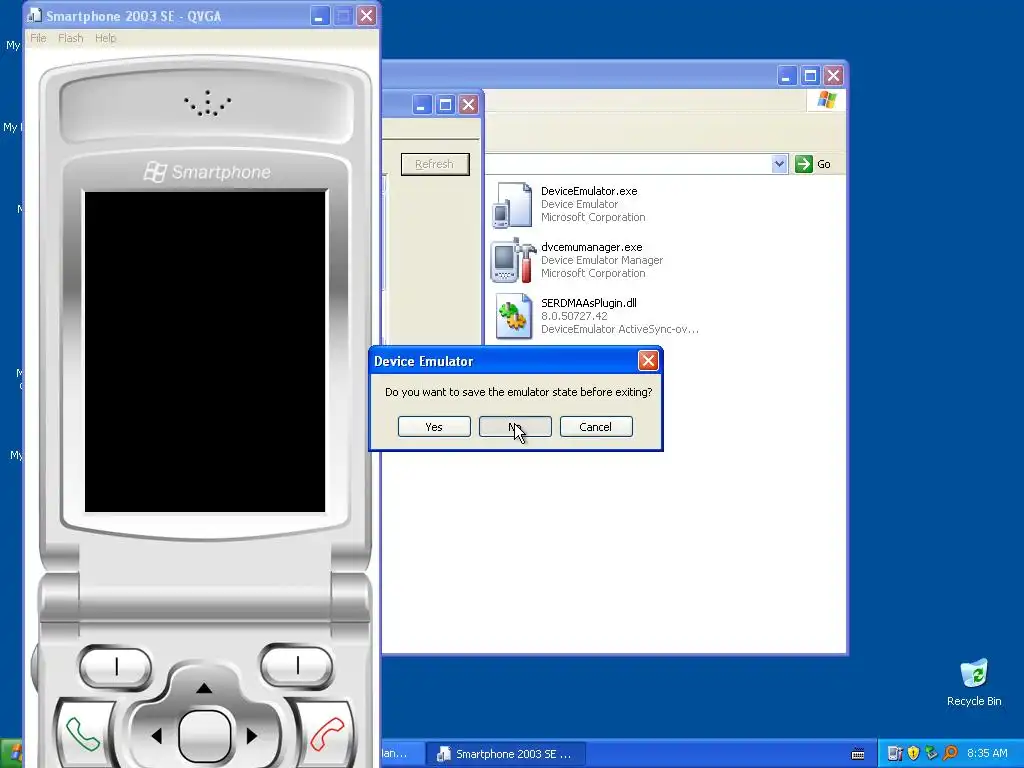Select the SERDMAAsPlugin.dll file icon

pos(513,316)
